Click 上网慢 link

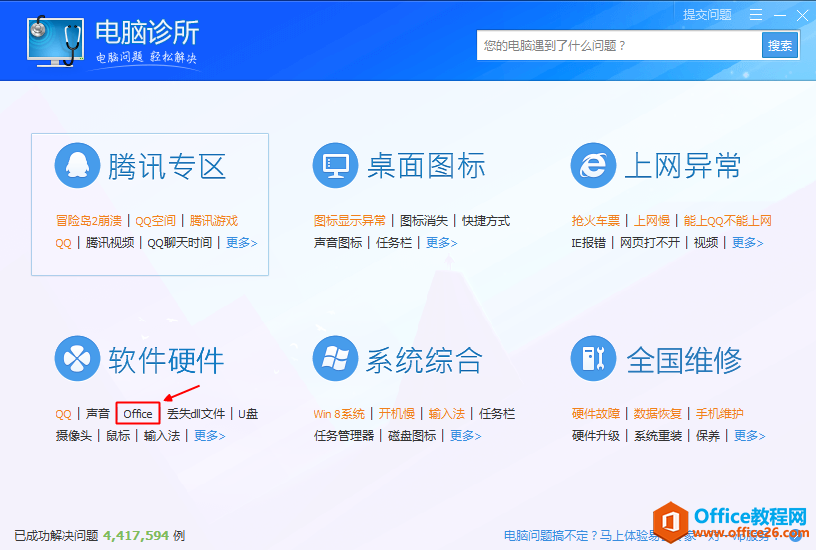[x=652, y=221]
